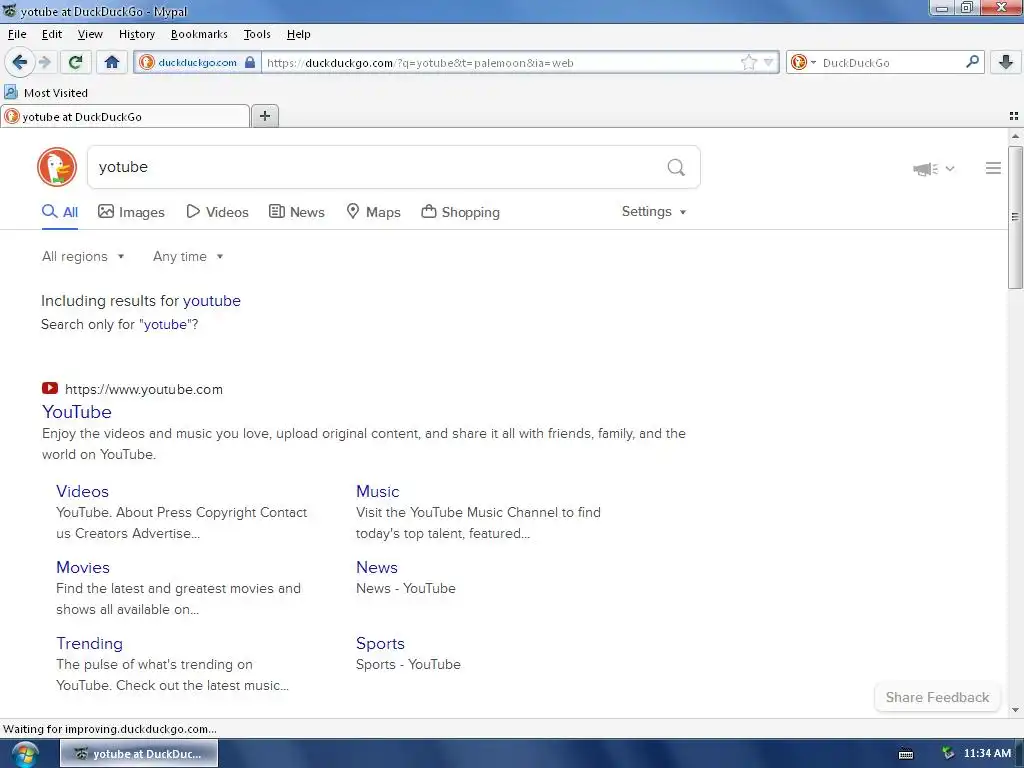1024x768 pixels.
Task: Click the YouTube favicon beside result URL
Action: coord(50,389)
